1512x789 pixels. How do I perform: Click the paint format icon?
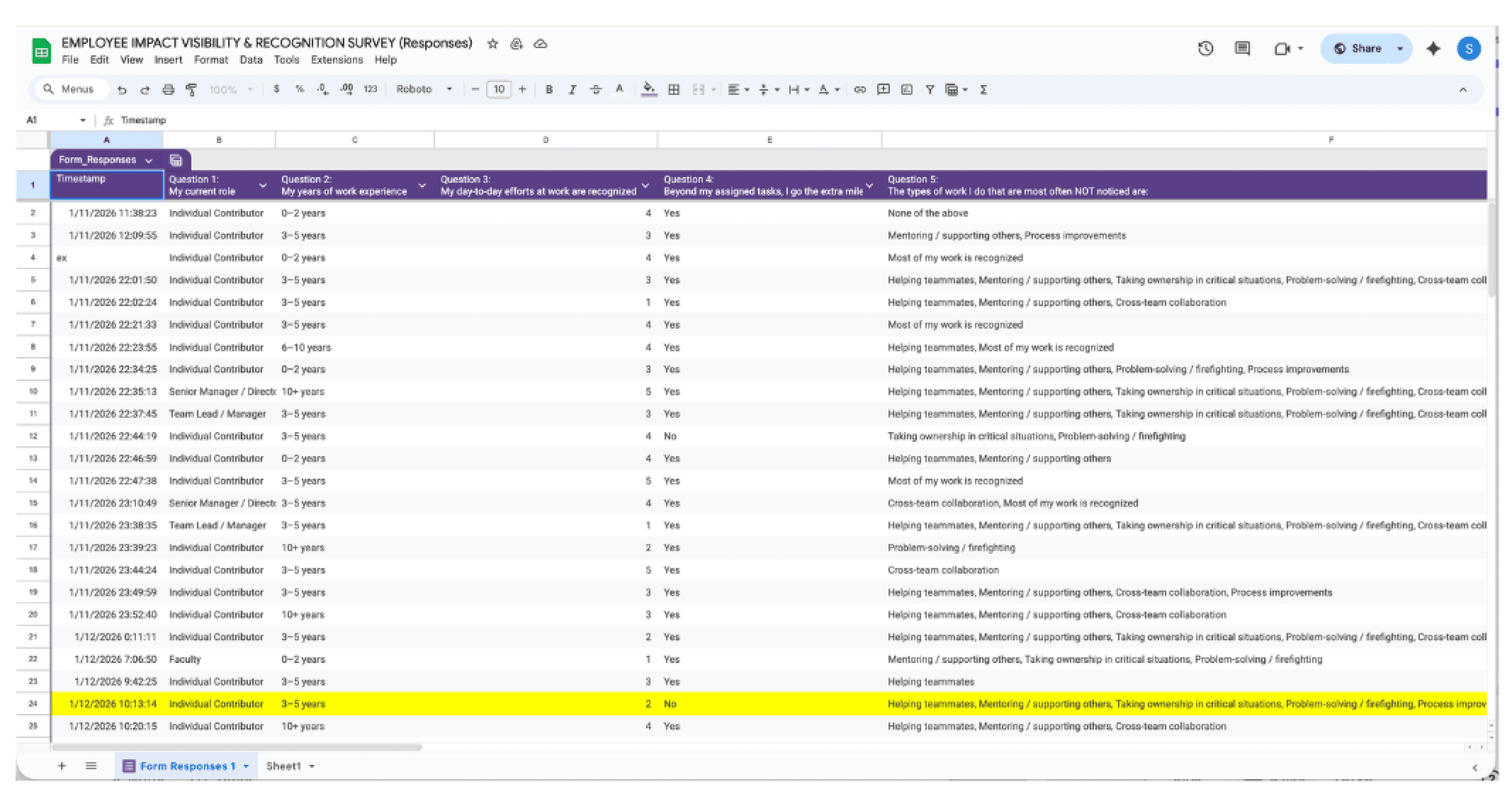pos(191,90)
